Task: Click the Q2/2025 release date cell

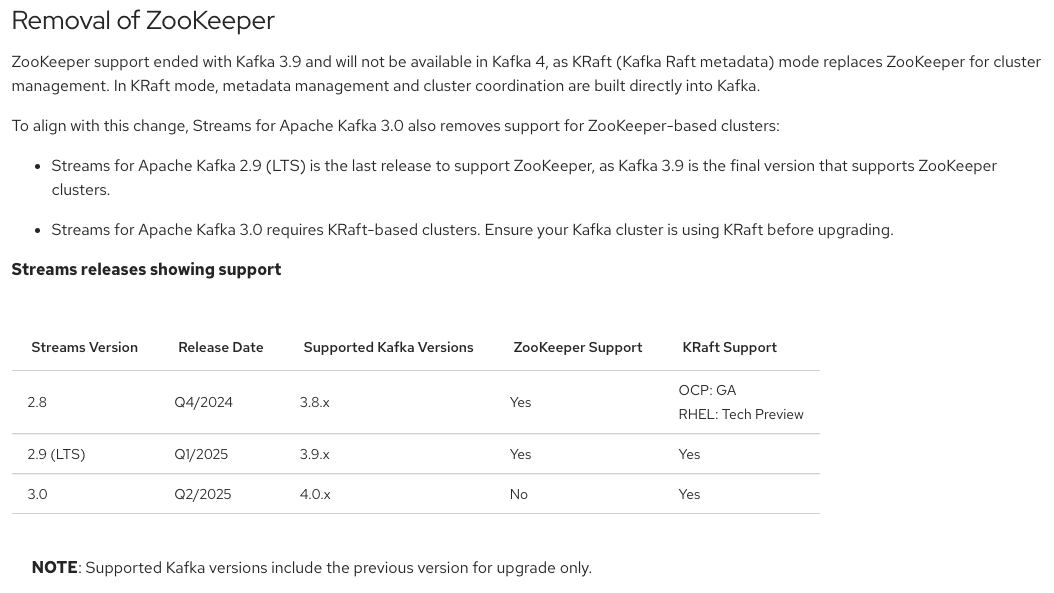Action: tap(202, 495)
